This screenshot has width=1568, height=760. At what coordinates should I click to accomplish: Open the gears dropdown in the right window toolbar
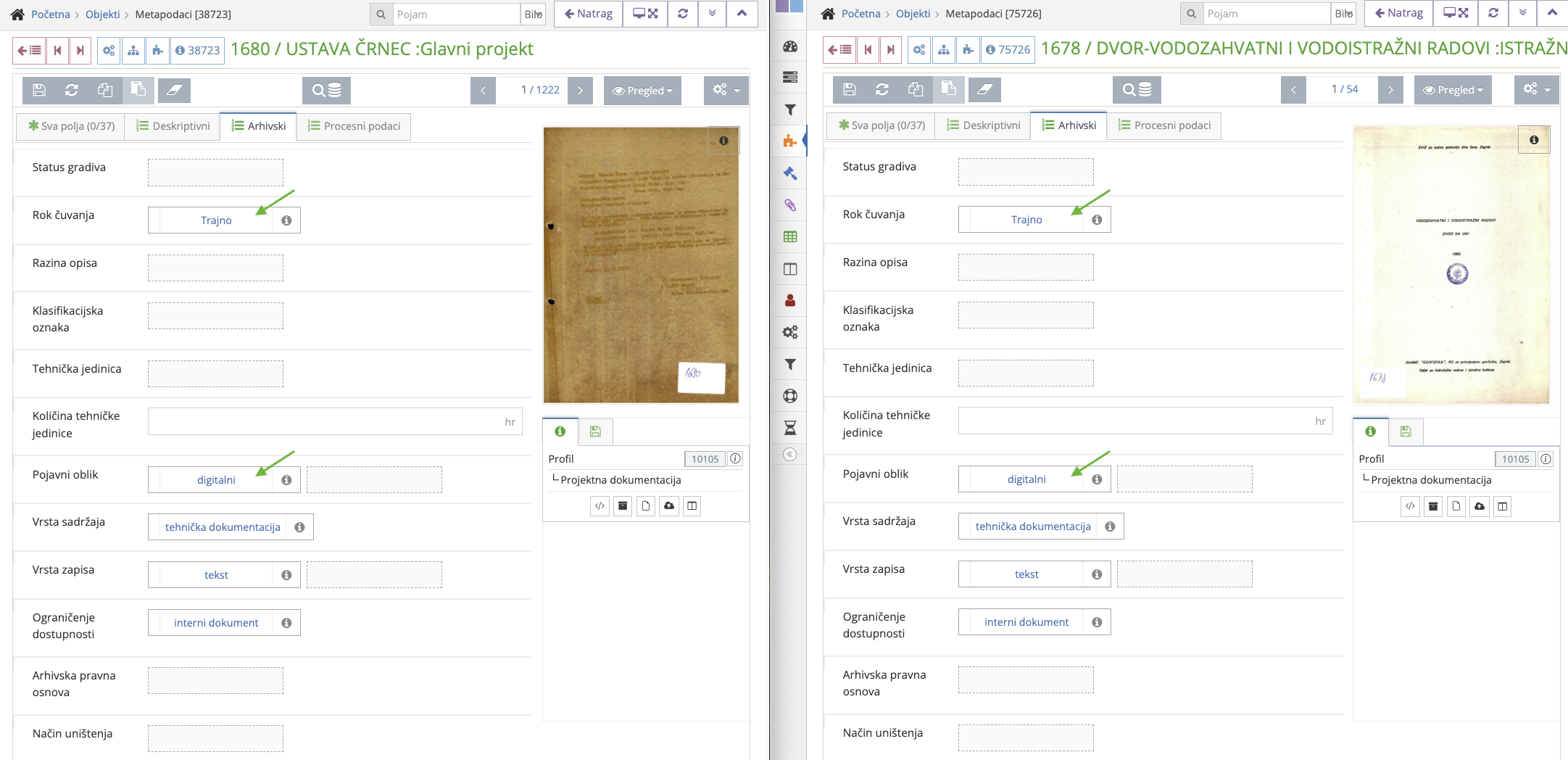1537,90
